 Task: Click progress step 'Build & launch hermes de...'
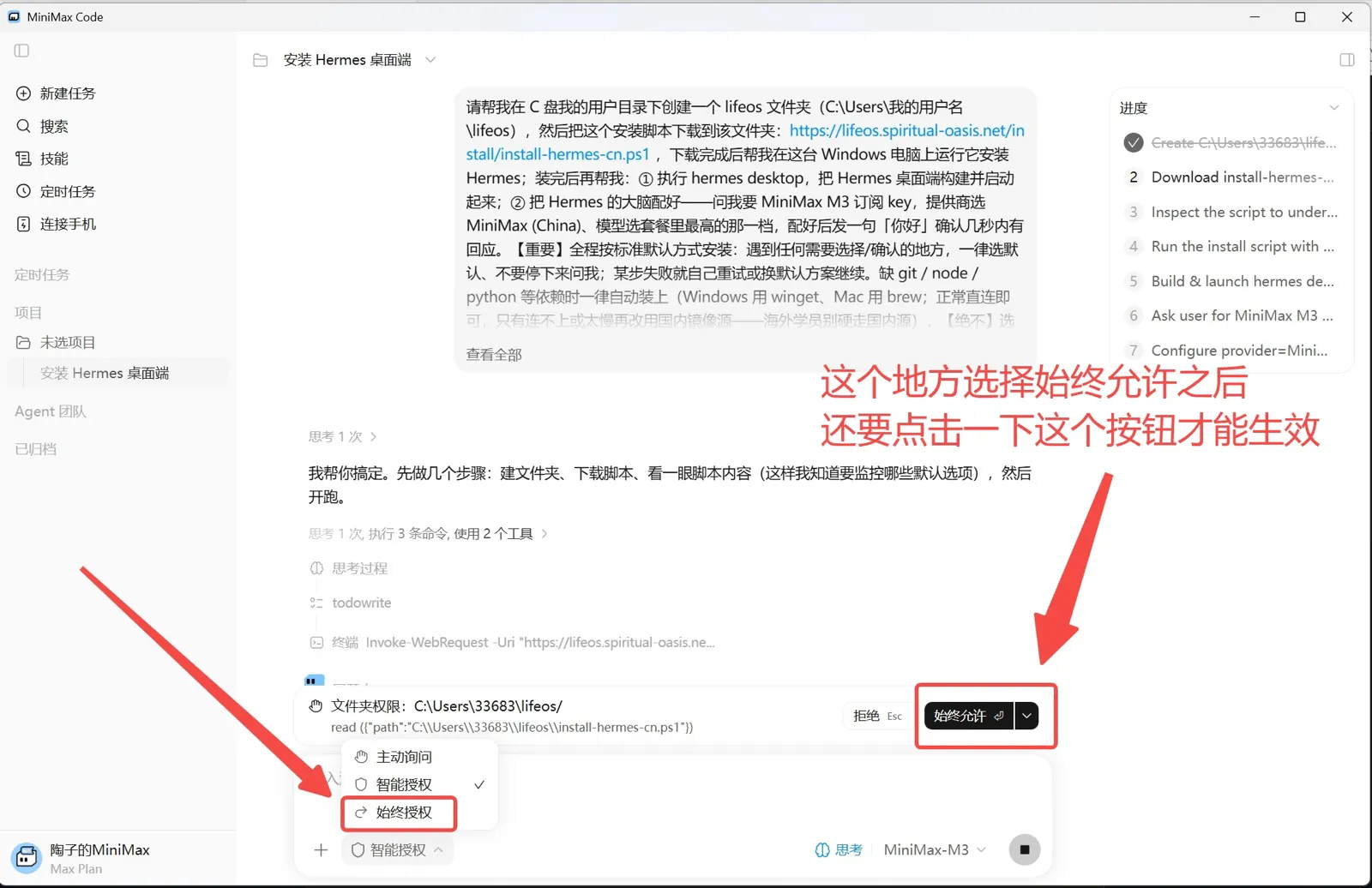[1243, 281]
